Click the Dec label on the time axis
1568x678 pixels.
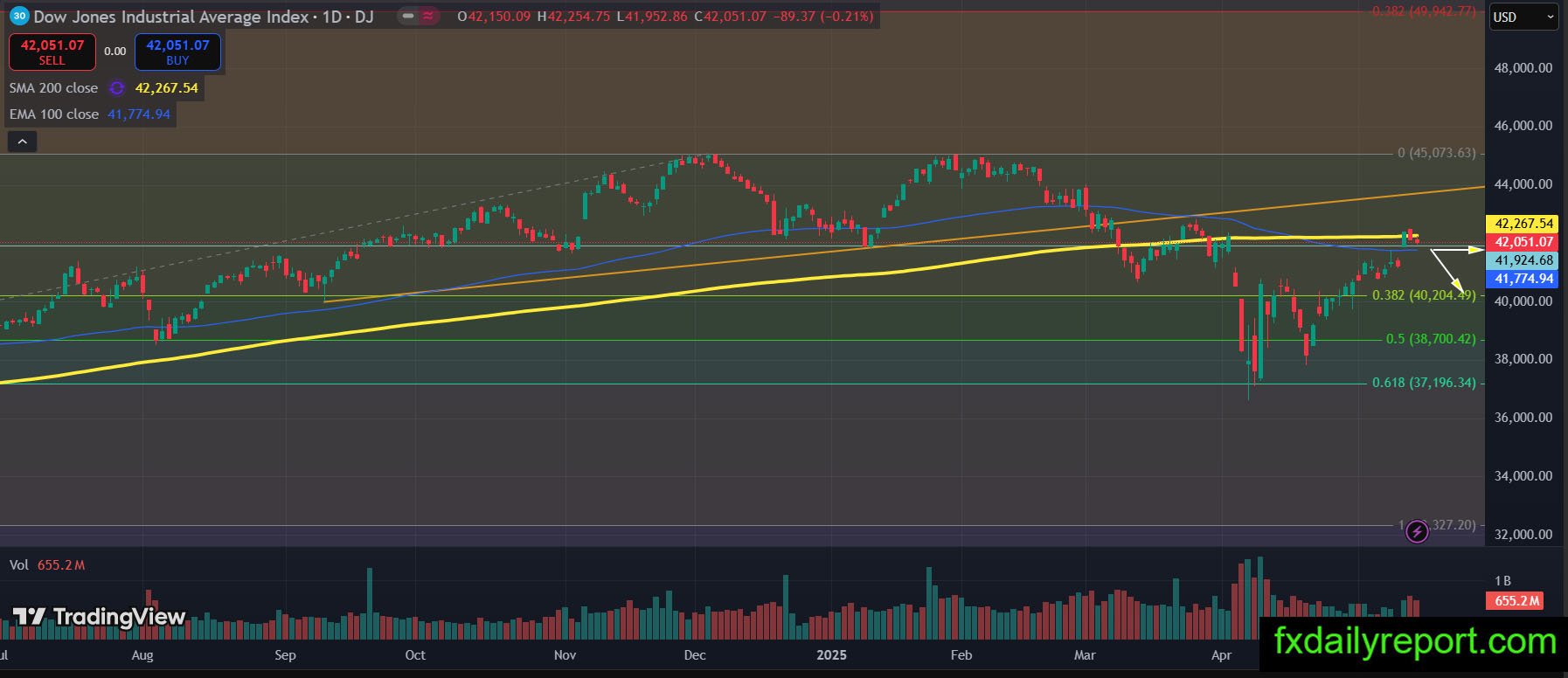tap(695, 655)
